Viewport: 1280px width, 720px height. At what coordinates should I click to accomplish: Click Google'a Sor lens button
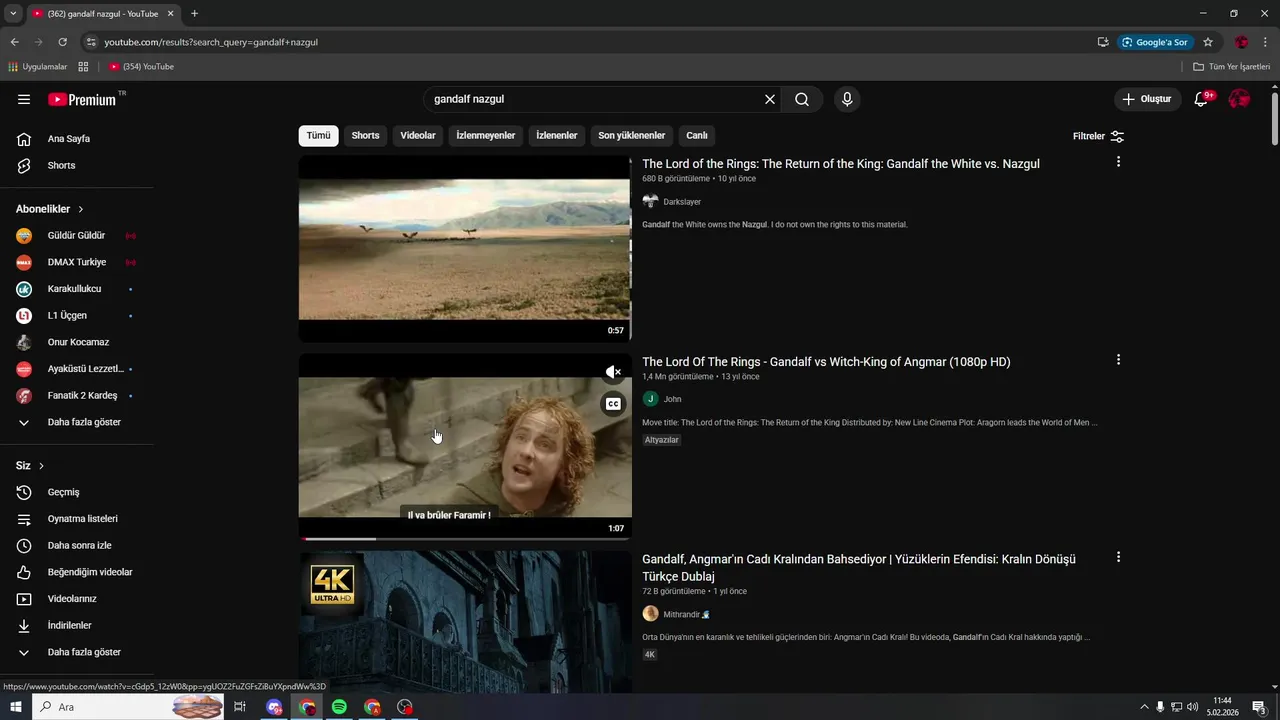tap(1155, 42)
